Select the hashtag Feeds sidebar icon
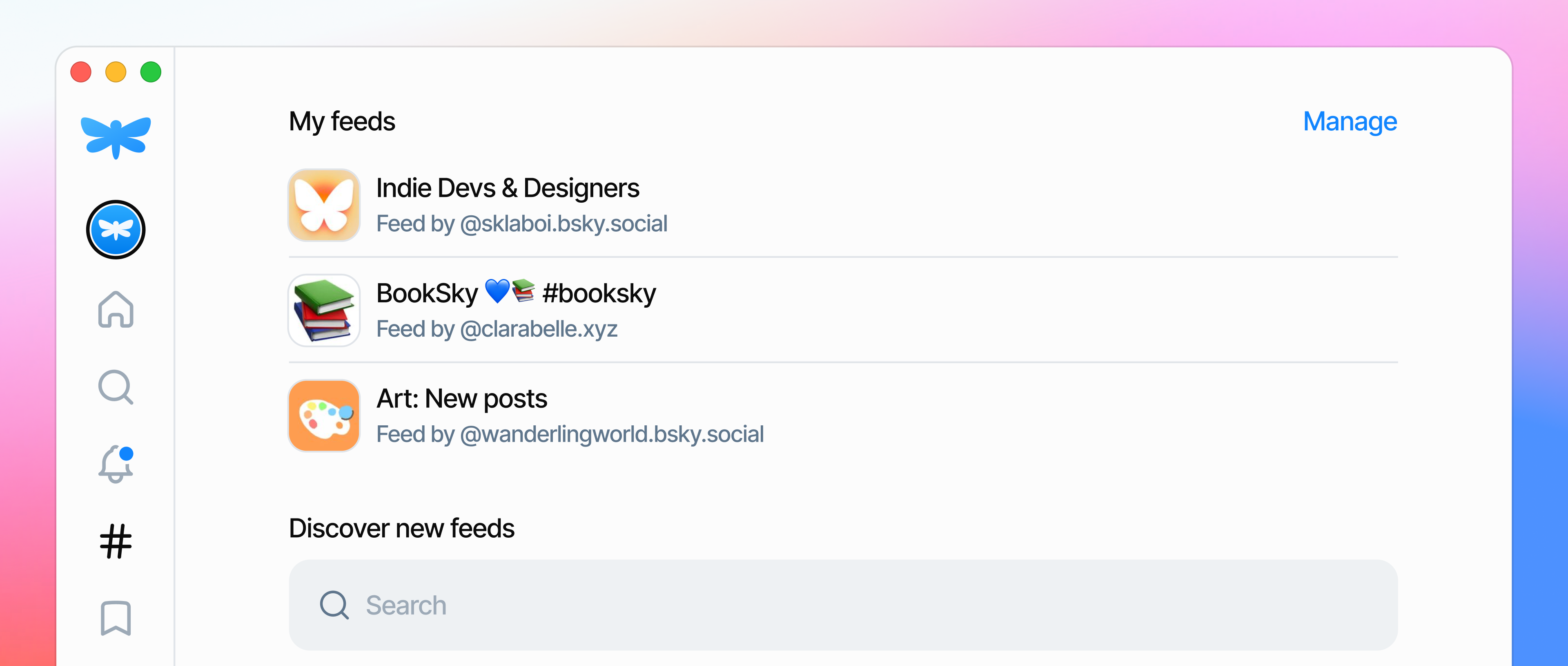Screen dimensions: 1568x666 tap(116, 541)
